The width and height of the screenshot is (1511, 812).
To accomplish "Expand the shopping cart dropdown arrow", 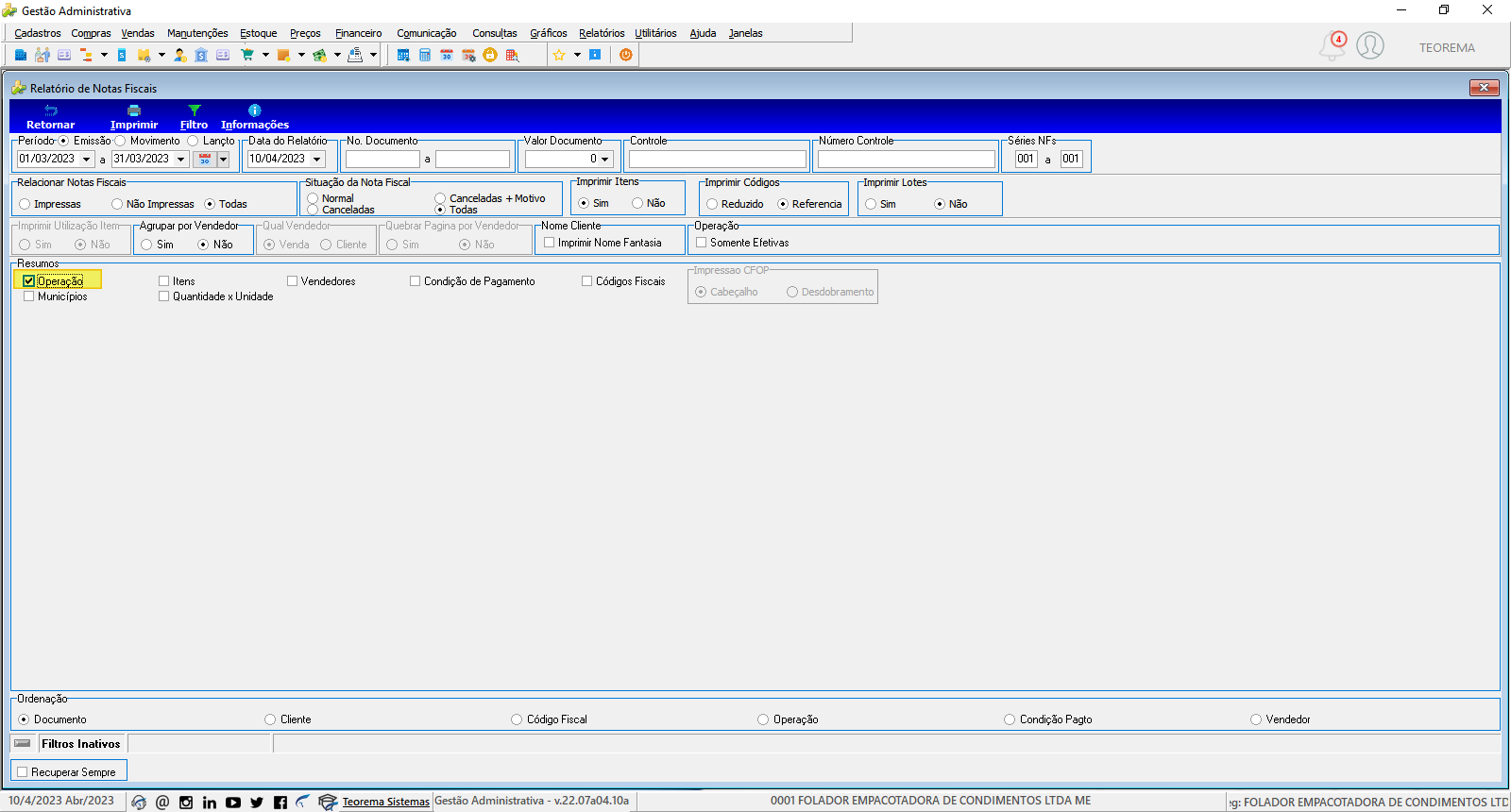I will [265, 55].
